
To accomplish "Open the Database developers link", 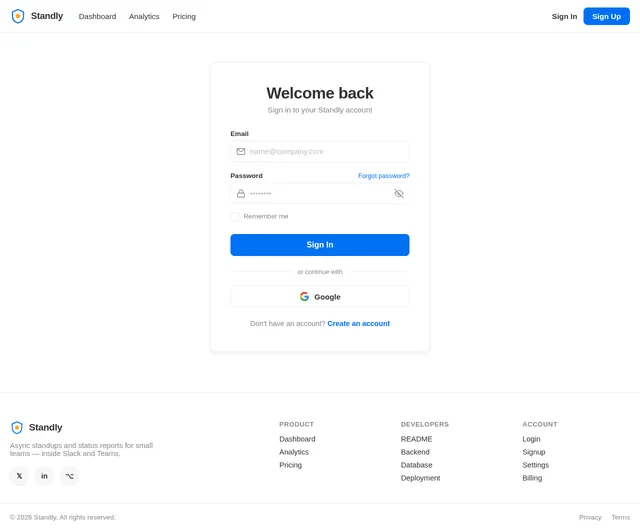I will (x=416, y=465).
